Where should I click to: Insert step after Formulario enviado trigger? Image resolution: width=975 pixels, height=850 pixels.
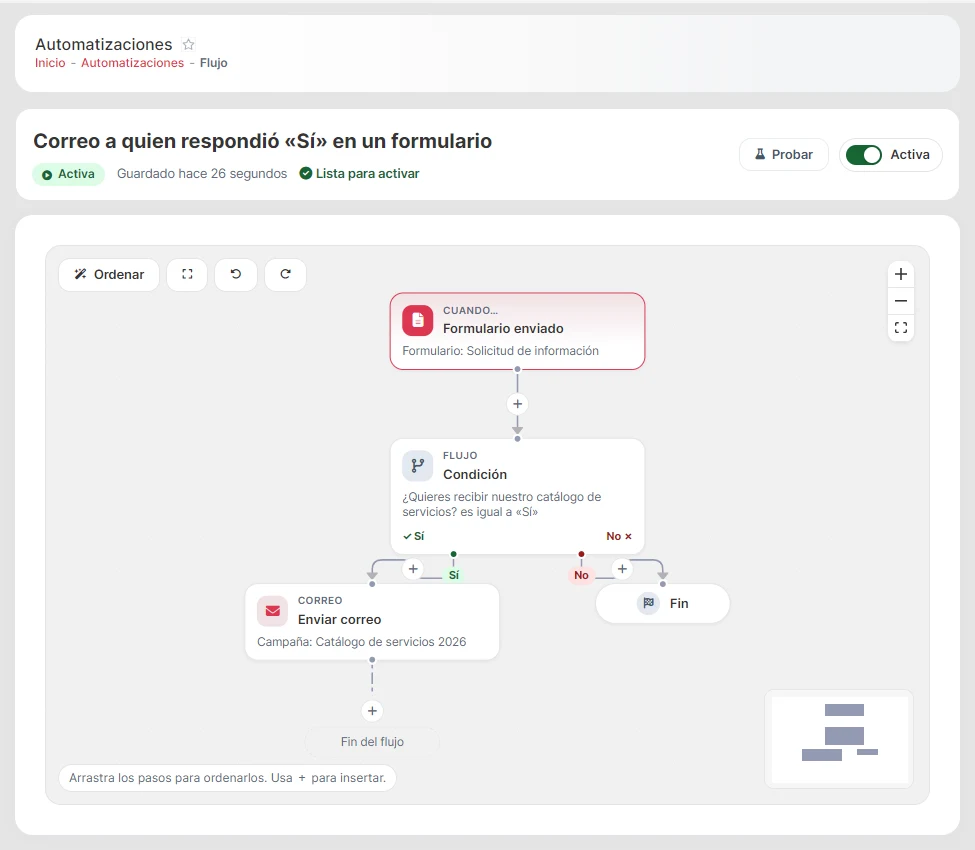517,404
